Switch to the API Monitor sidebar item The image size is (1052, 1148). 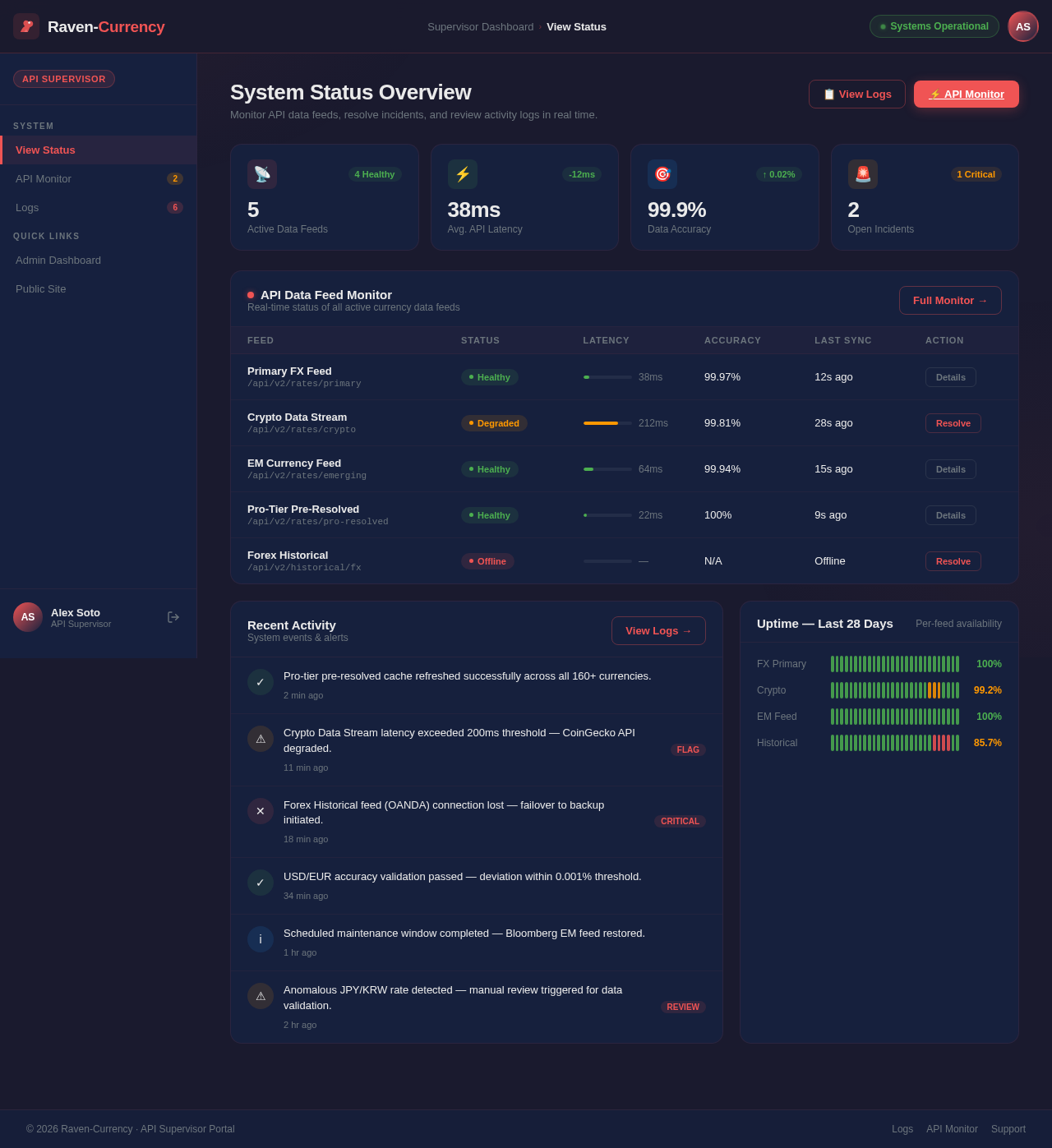click(44, 178)
